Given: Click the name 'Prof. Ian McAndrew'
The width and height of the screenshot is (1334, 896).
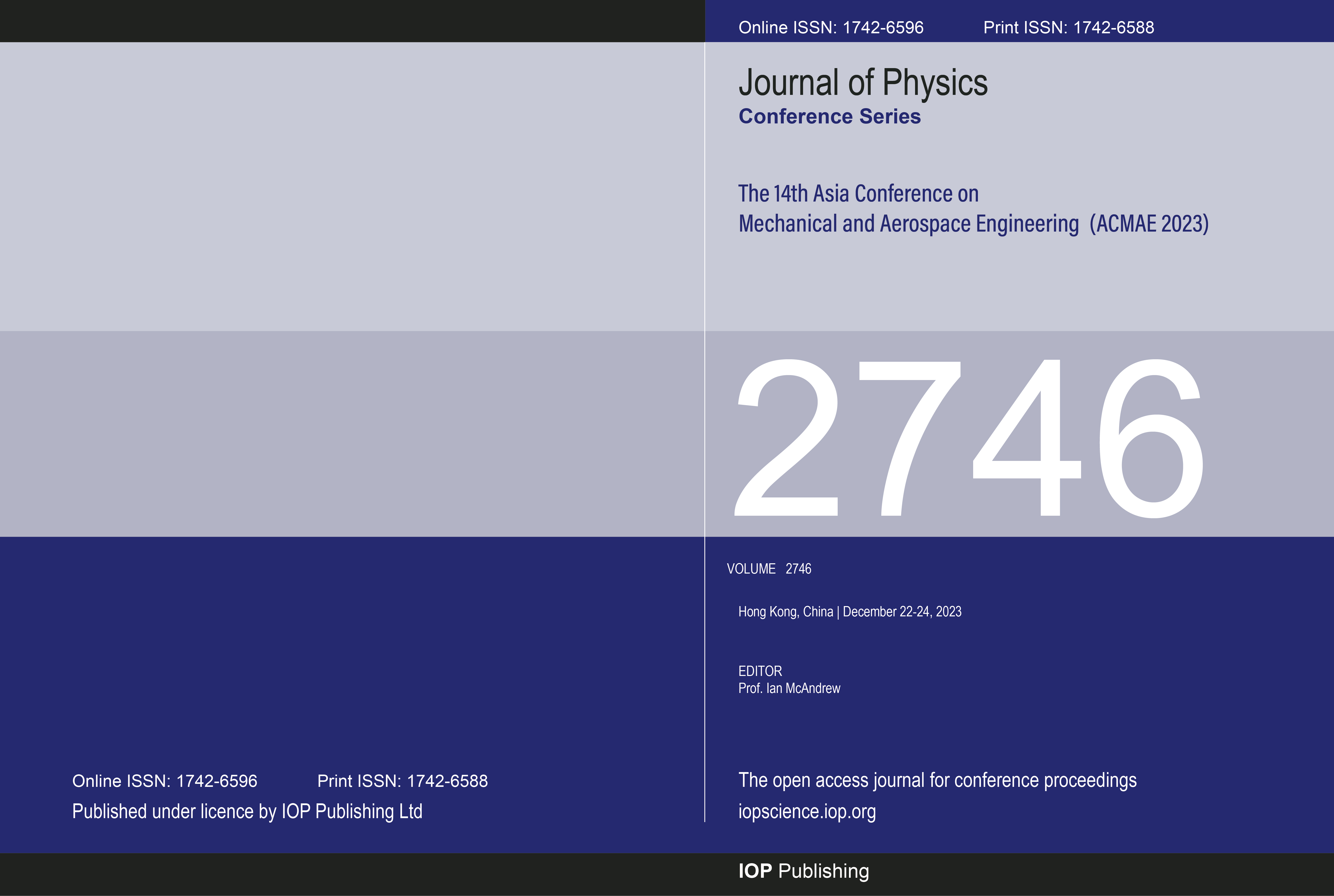Looking at the screenshot, I should [789, 688].
